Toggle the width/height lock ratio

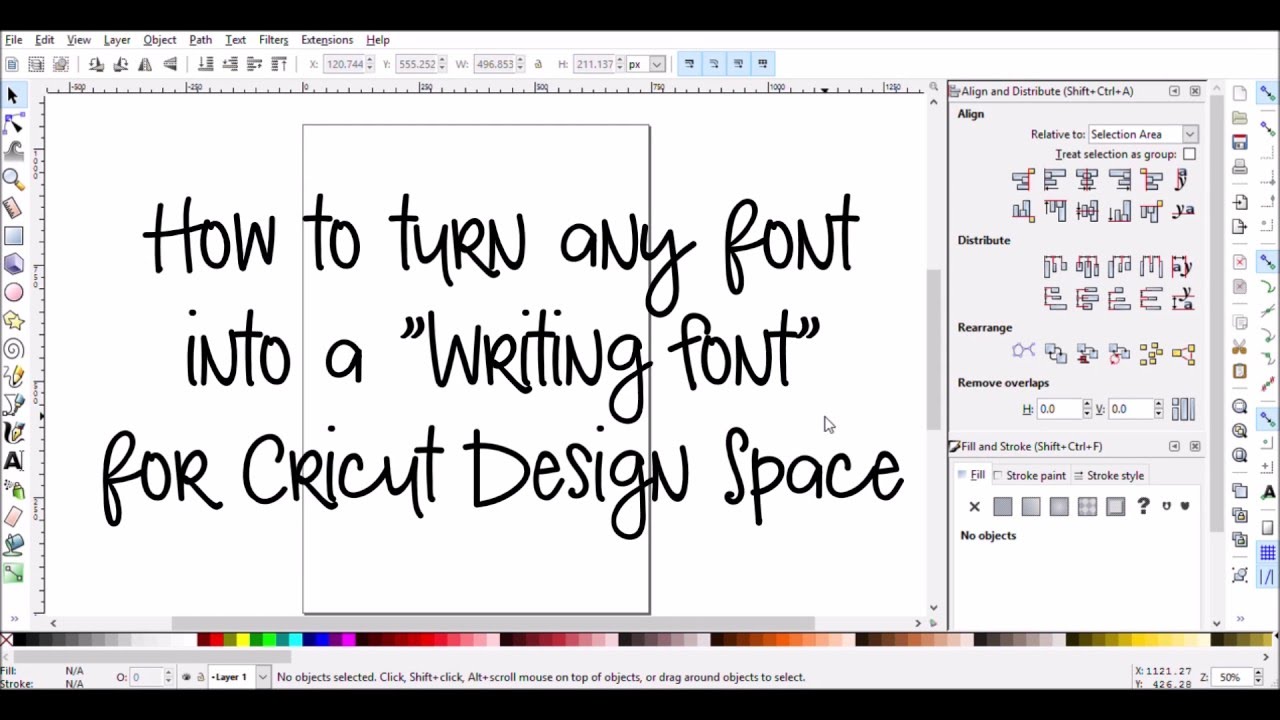click(538, 64)
